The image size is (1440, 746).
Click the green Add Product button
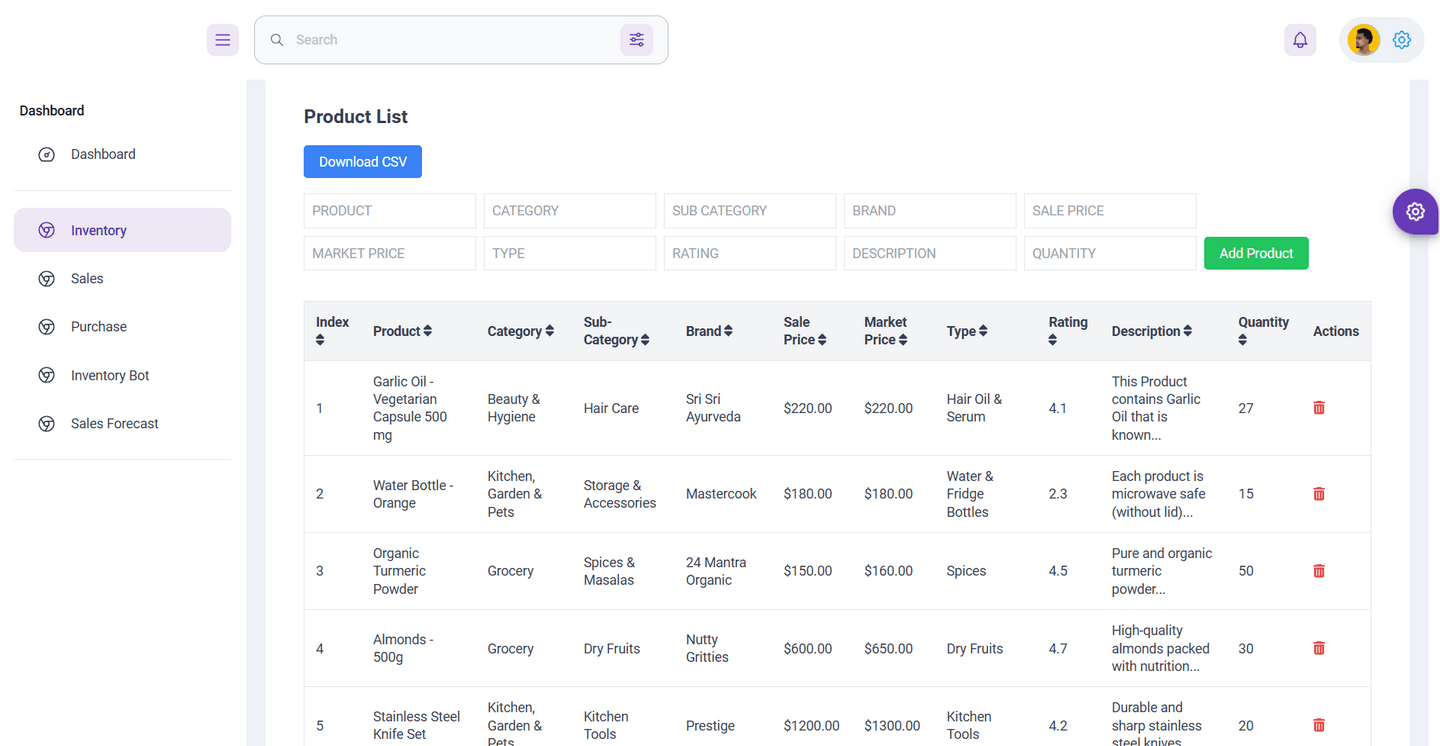click(x=1256, y=253)
